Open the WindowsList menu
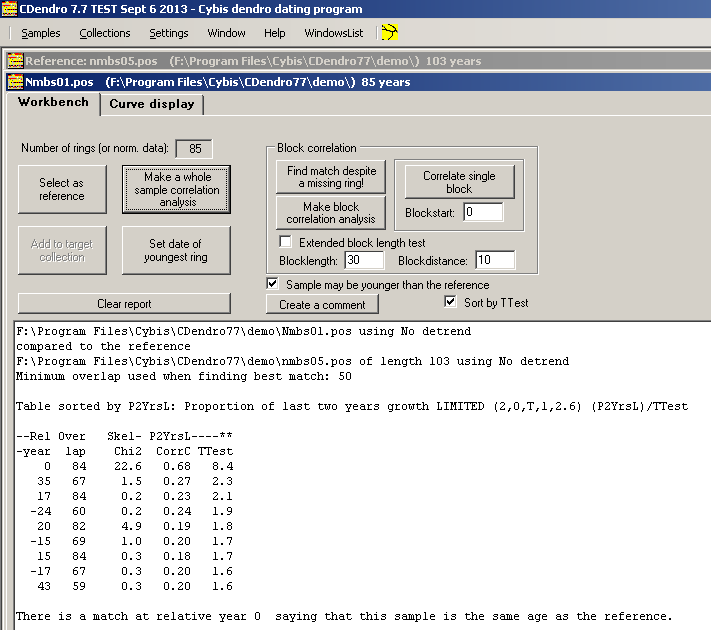This screenshot has height=630, width=711. 334,33
